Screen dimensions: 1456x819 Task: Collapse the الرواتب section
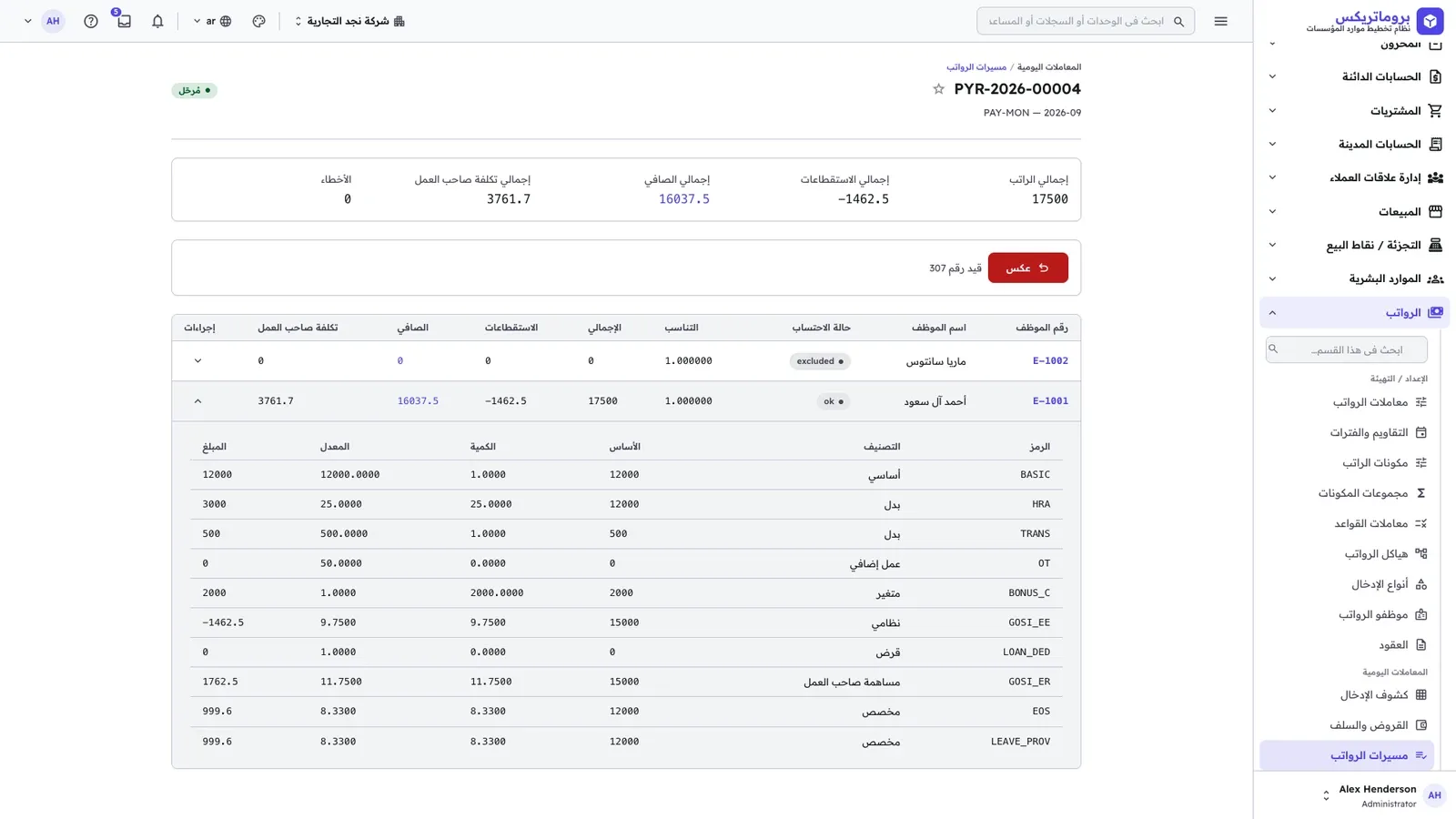(1354, 312)
